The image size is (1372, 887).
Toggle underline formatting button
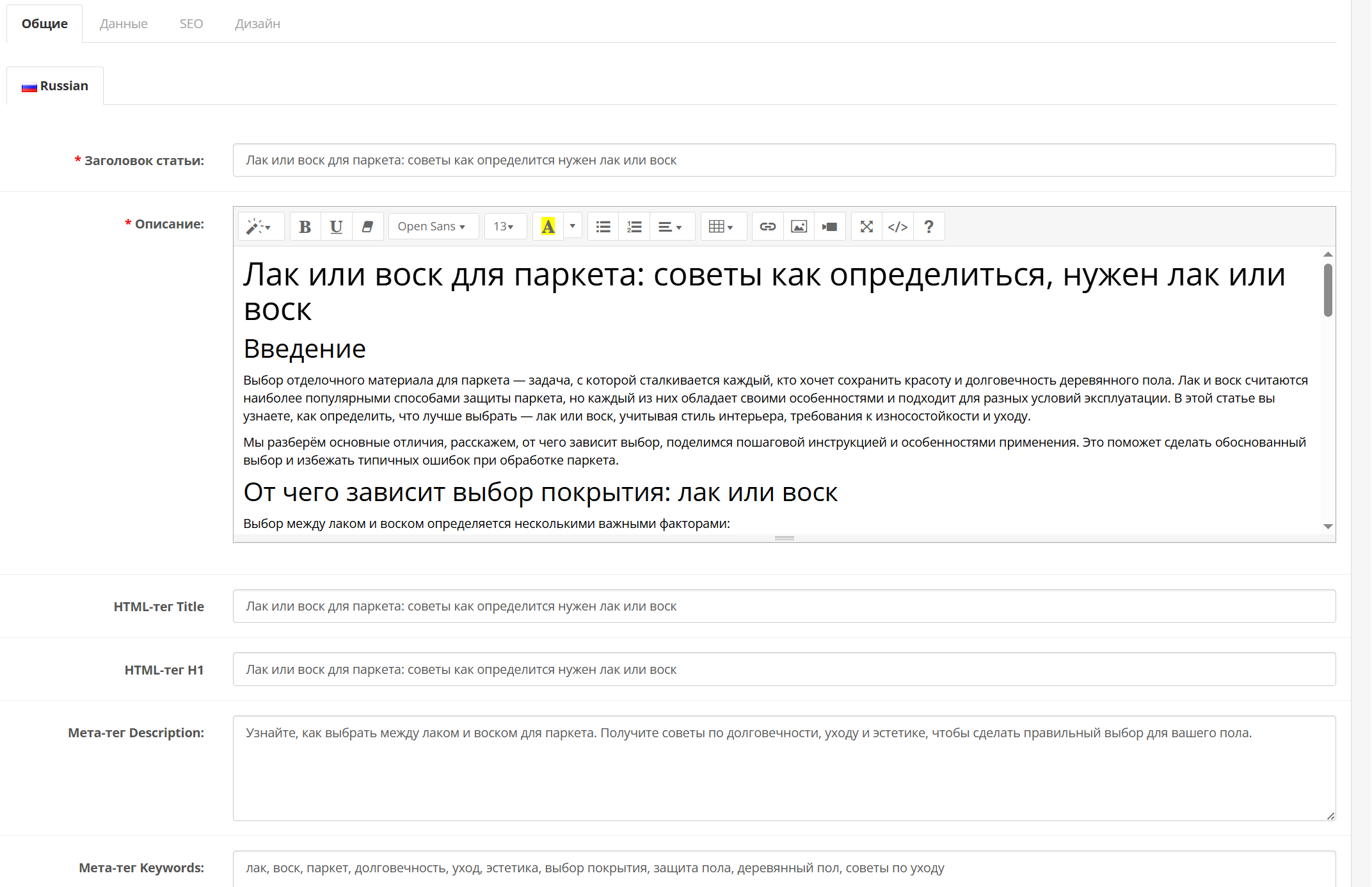[336, 227]
